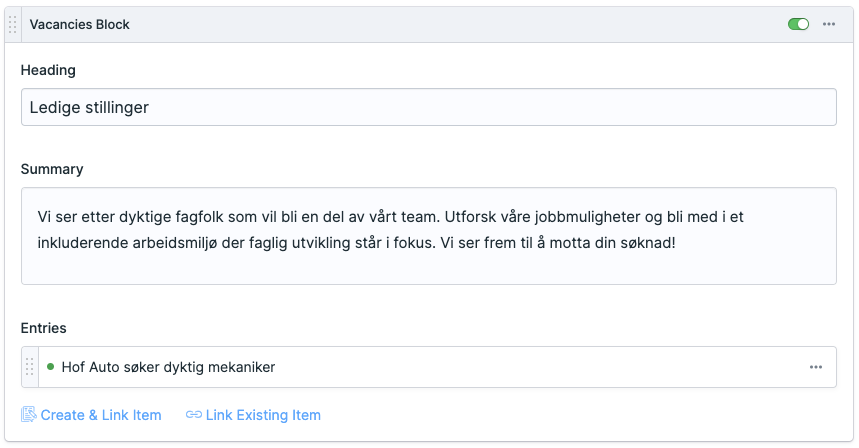This screenshot has width=859, height=448.
Task: Open the Hof Auto entry options menu
Action: click(x=816, y=367)
